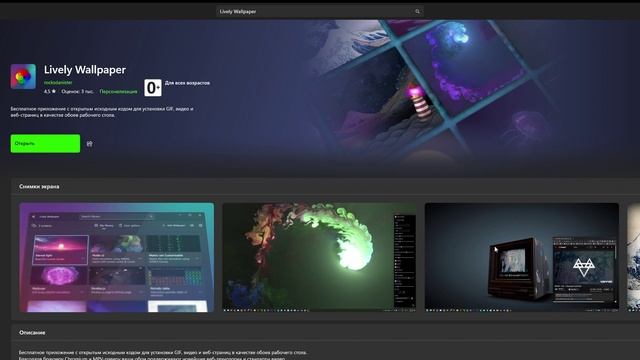Click the gift icon beside Открыть
Image resolution: width=640 pixels, height=360 pixels.
click(89, 144)
